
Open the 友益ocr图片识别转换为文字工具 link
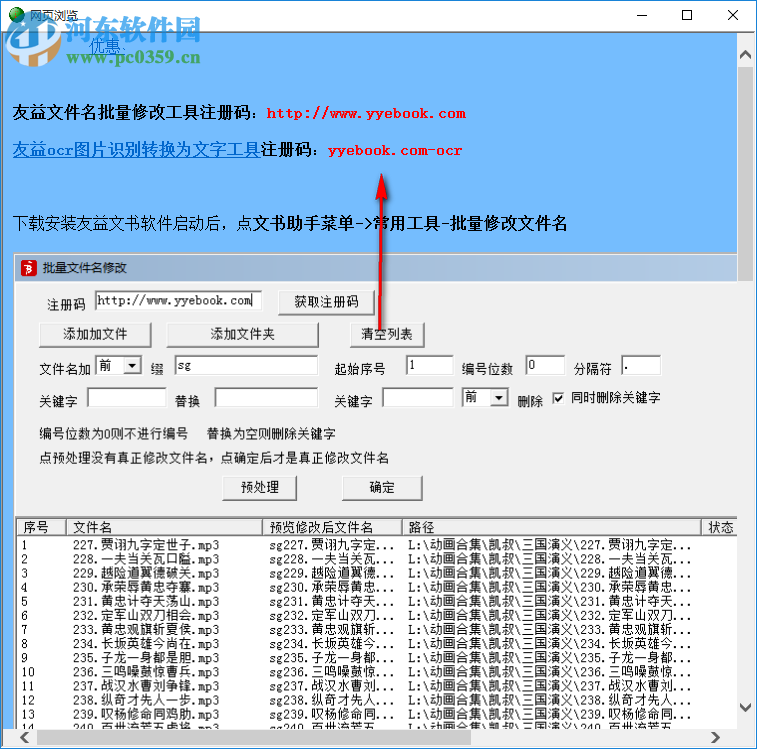click(x=137, y=150)
